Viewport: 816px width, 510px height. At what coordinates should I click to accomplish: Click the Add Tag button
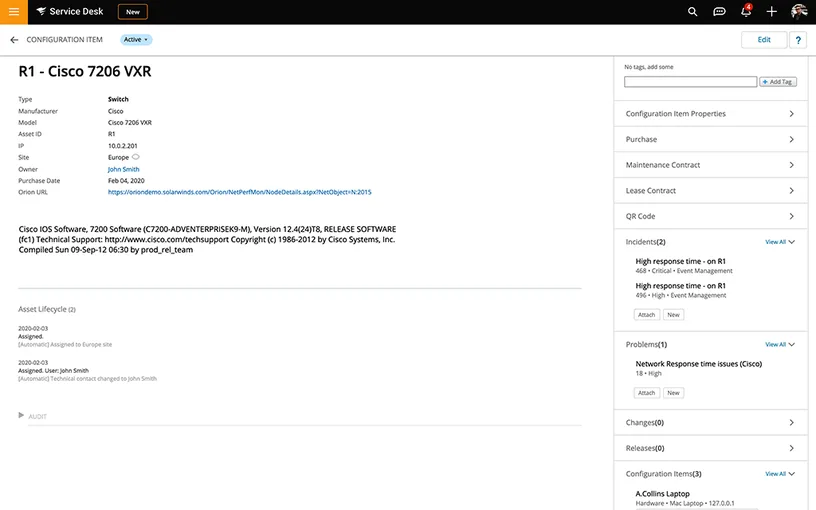[778, 82]
